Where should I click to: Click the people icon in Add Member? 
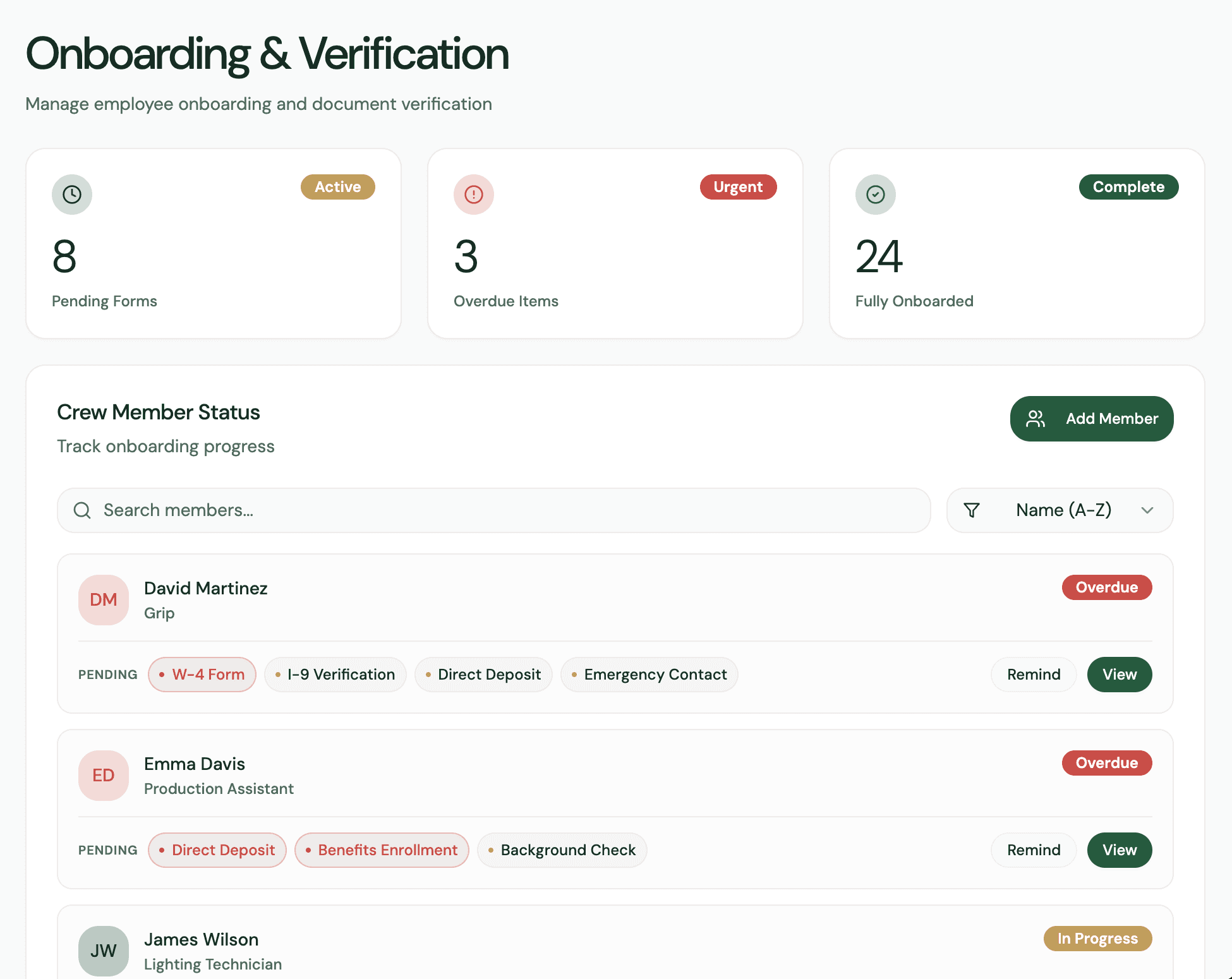coord(1036,419)
